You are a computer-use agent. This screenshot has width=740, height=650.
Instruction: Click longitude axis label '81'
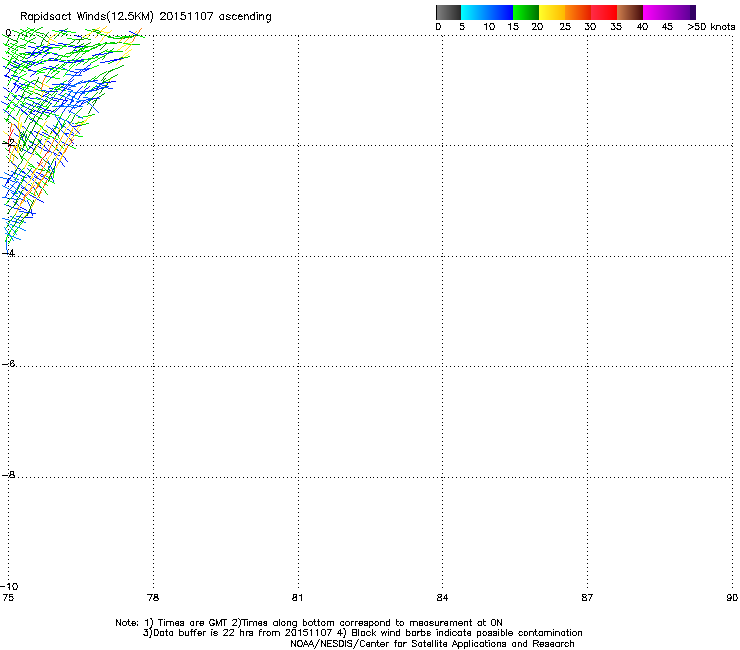pos(297,598)
